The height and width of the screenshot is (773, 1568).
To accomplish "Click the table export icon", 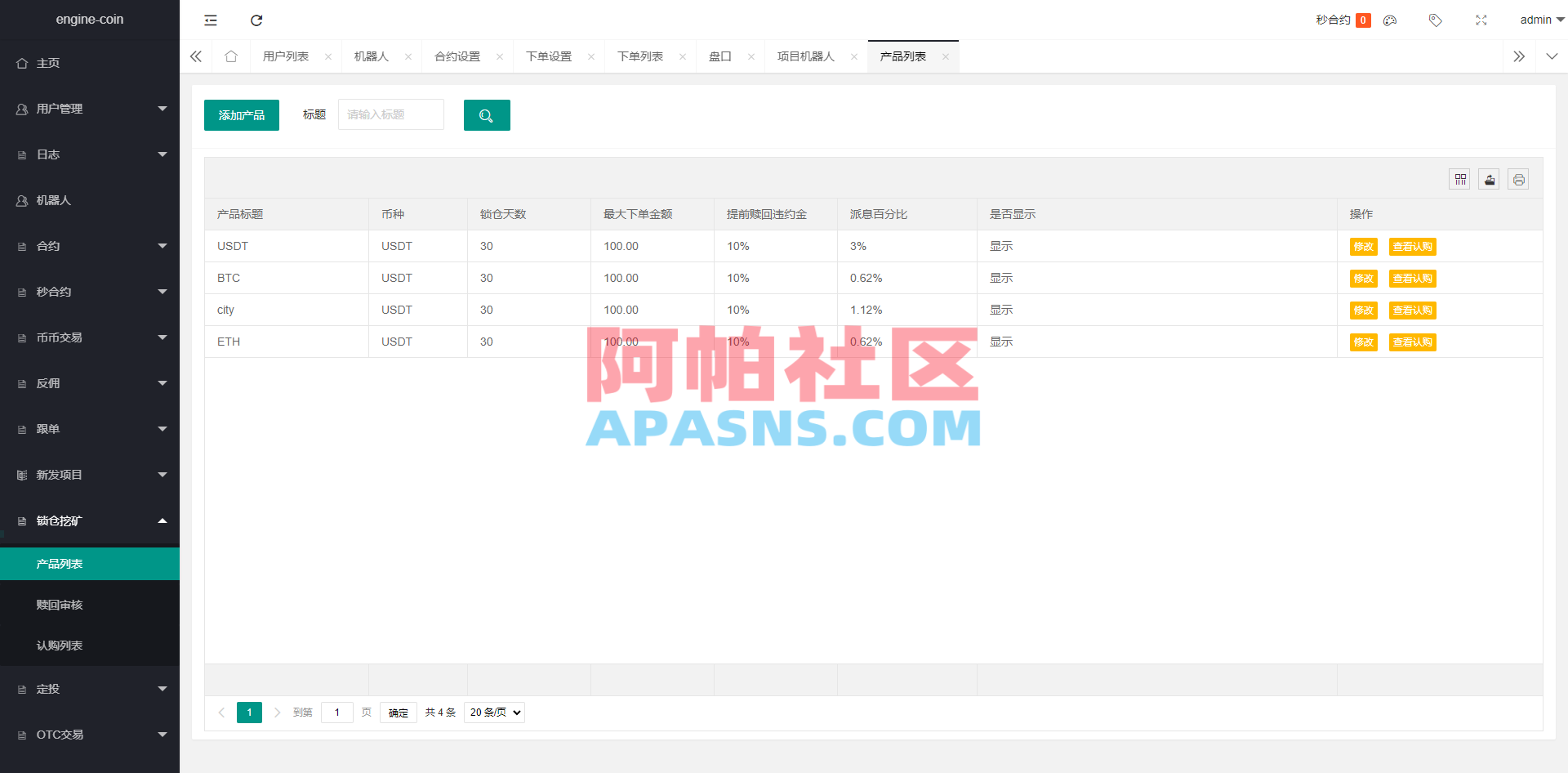I will point(1489,180).
